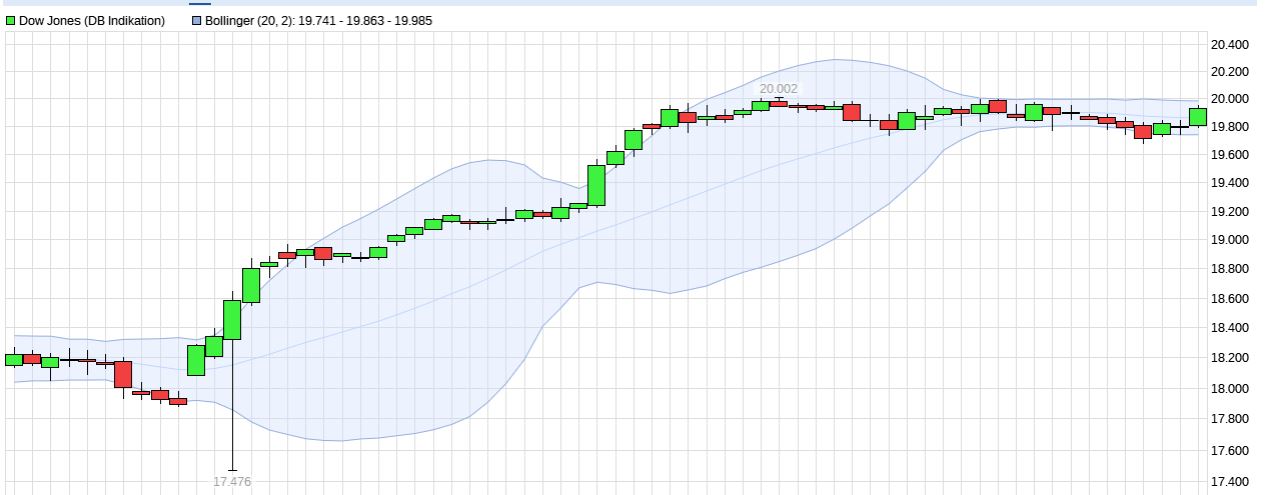Click the 20.200 axis label
The height and width of the screenshot is (495, 1275).
pyautogui.click(x=1229, y=72)
